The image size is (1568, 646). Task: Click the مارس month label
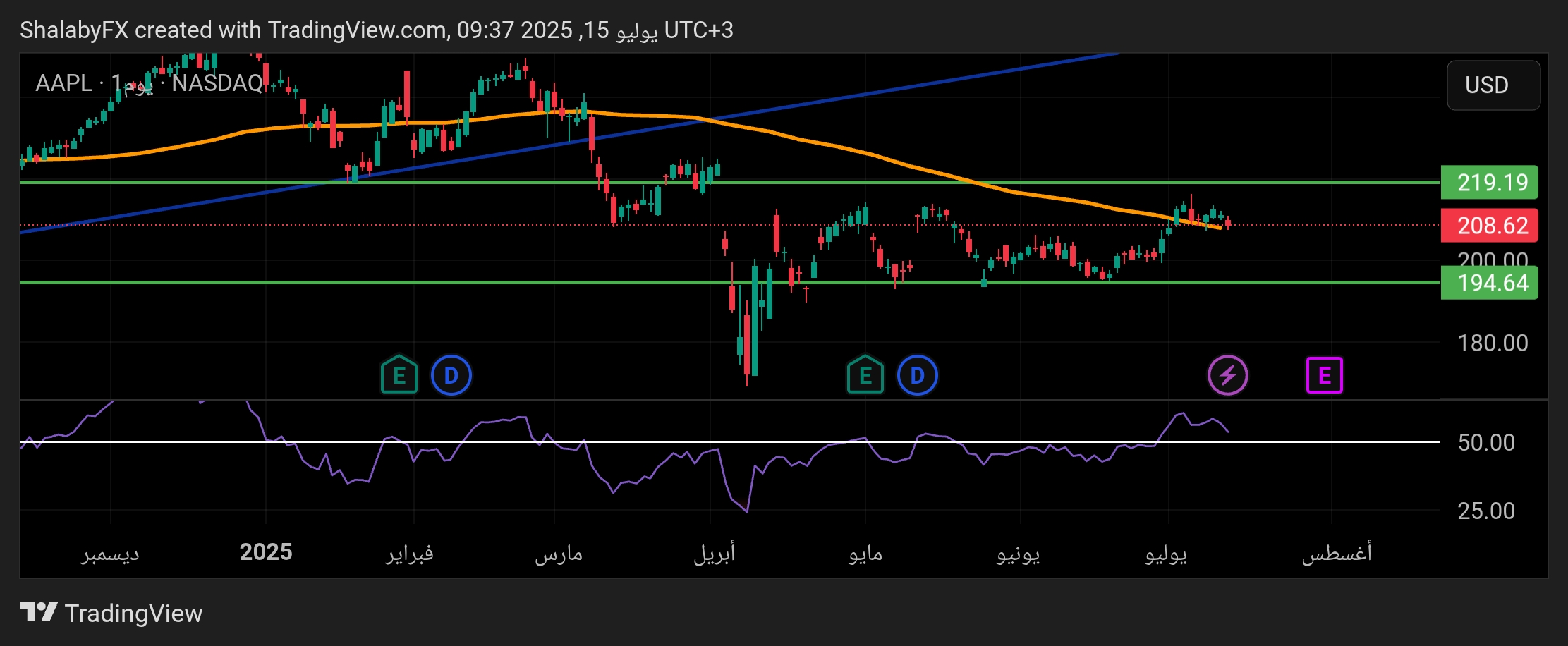[x=559, y=554]
